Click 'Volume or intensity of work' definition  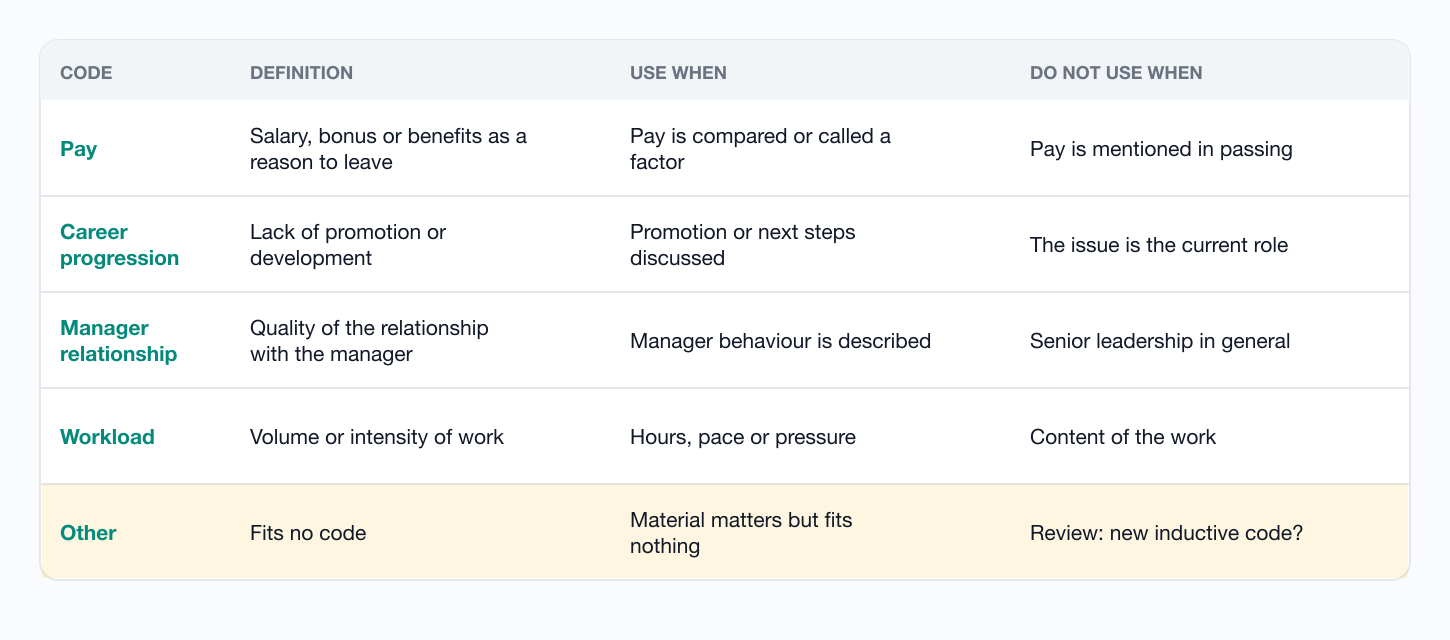pyautogui.click(x=377, y=437)
